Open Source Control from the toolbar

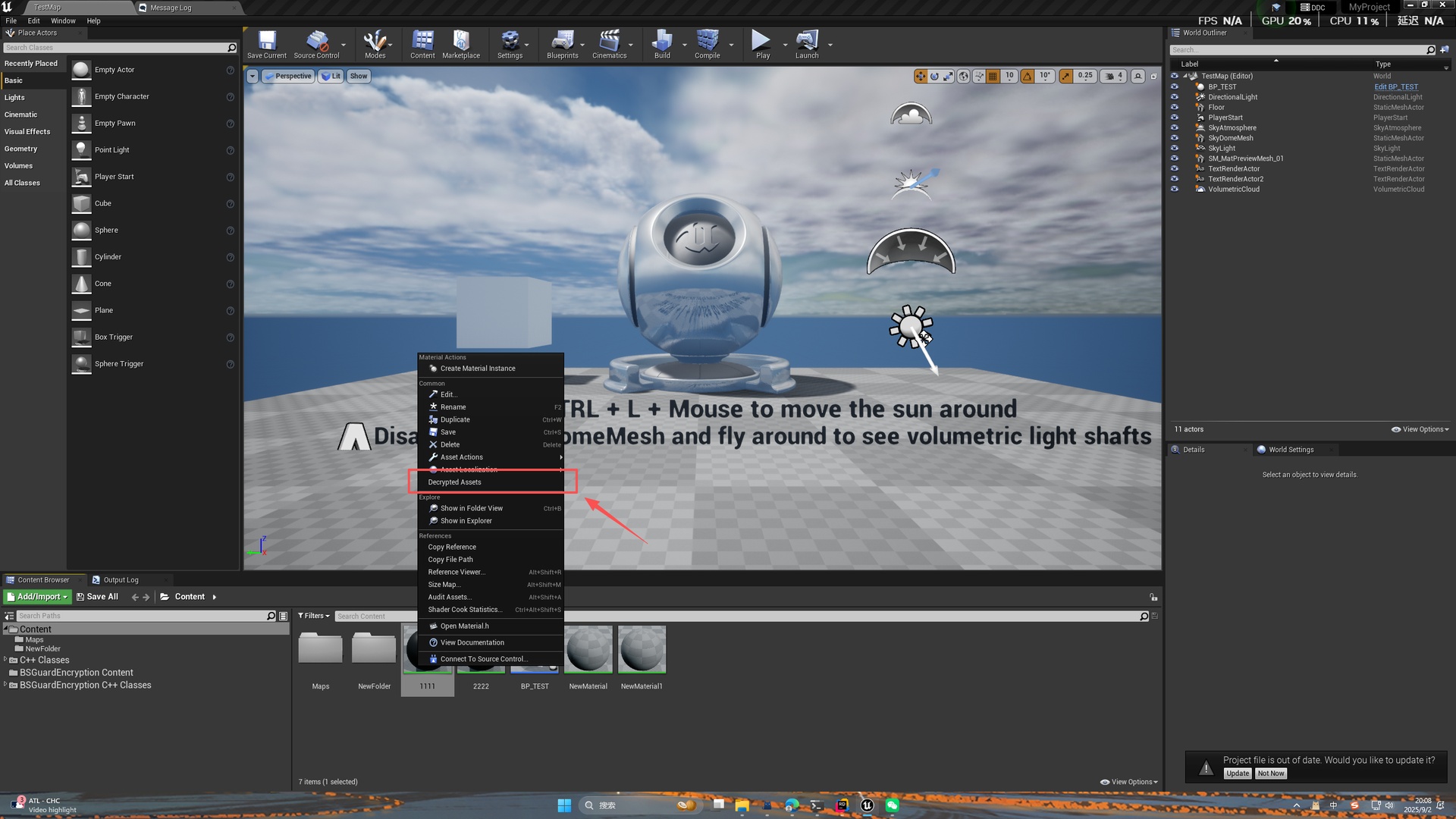pyautogui.click(x=316, y=44)
